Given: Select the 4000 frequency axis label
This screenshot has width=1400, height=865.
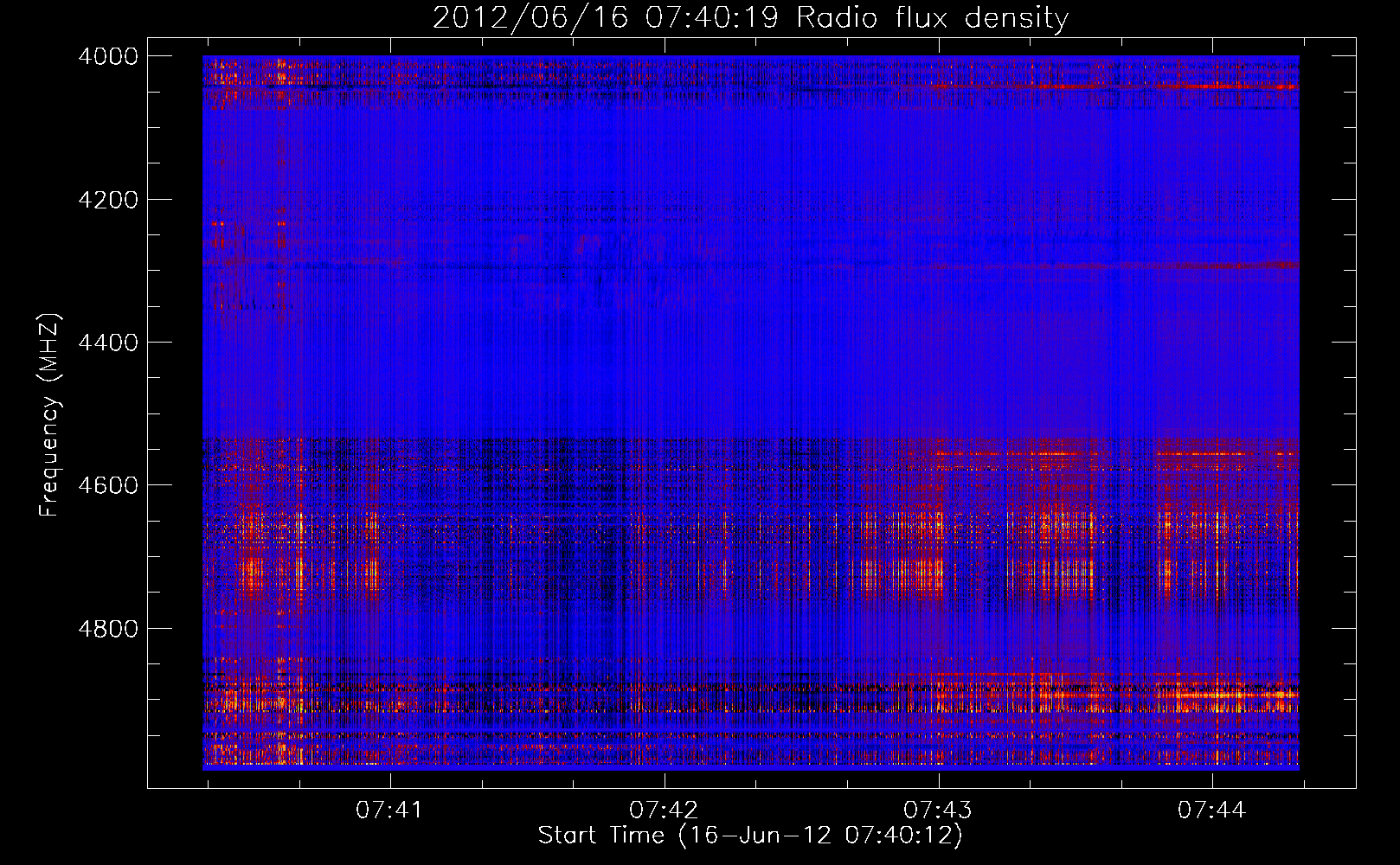Looking at the screenshot, I should tap(108, 56).
